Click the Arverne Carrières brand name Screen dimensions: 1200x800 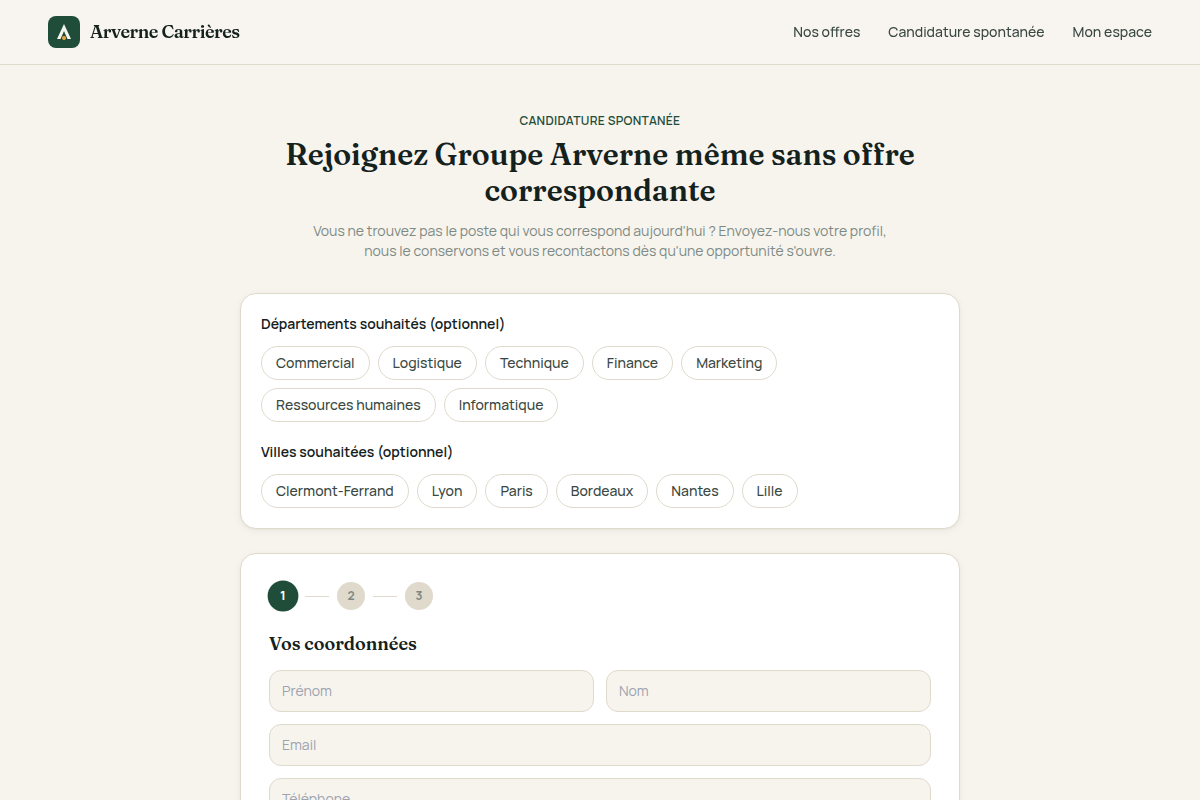(x=165, y=32)
